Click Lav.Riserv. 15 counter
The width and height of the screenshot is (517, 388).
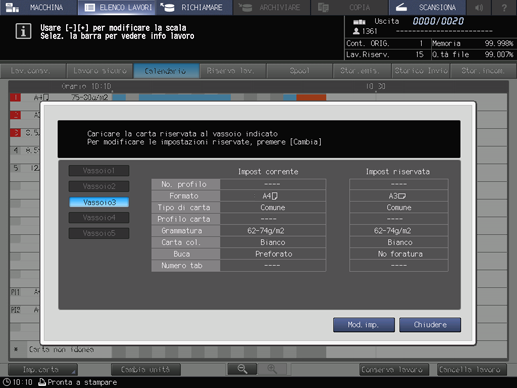(385, 54)
